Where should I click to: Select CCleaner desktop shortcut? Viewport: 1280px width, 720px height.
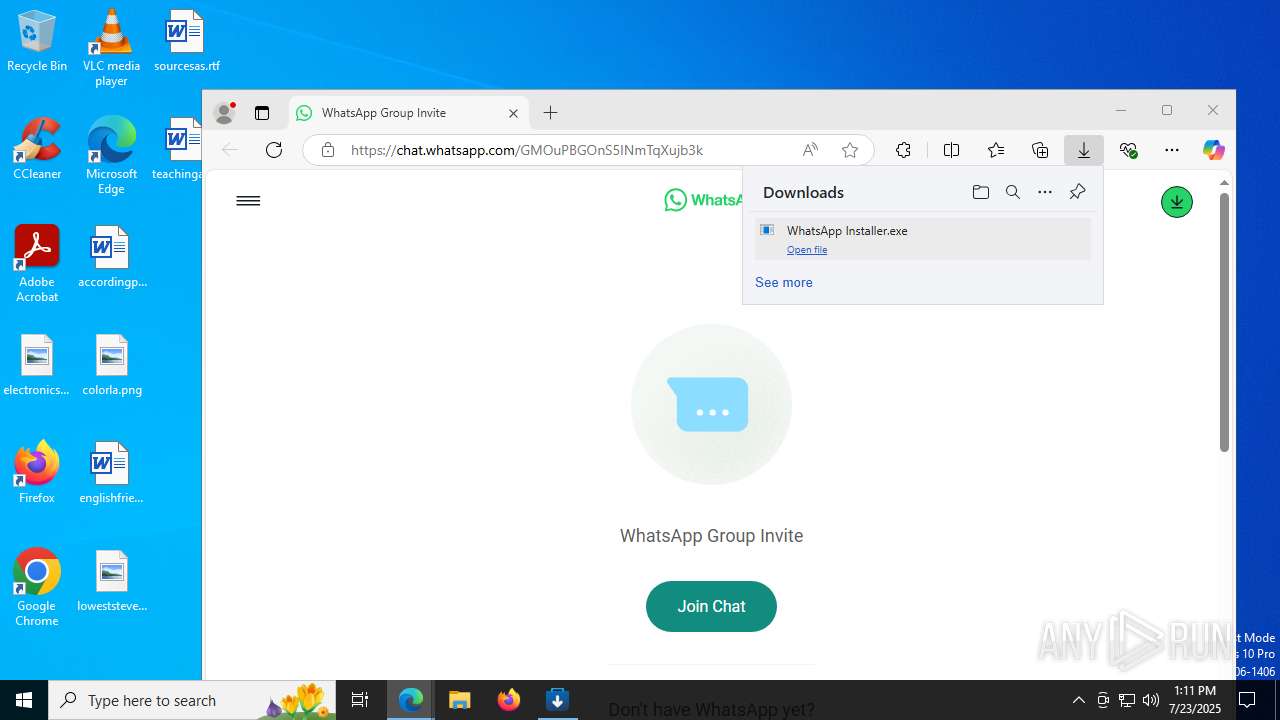pos(37,150)
